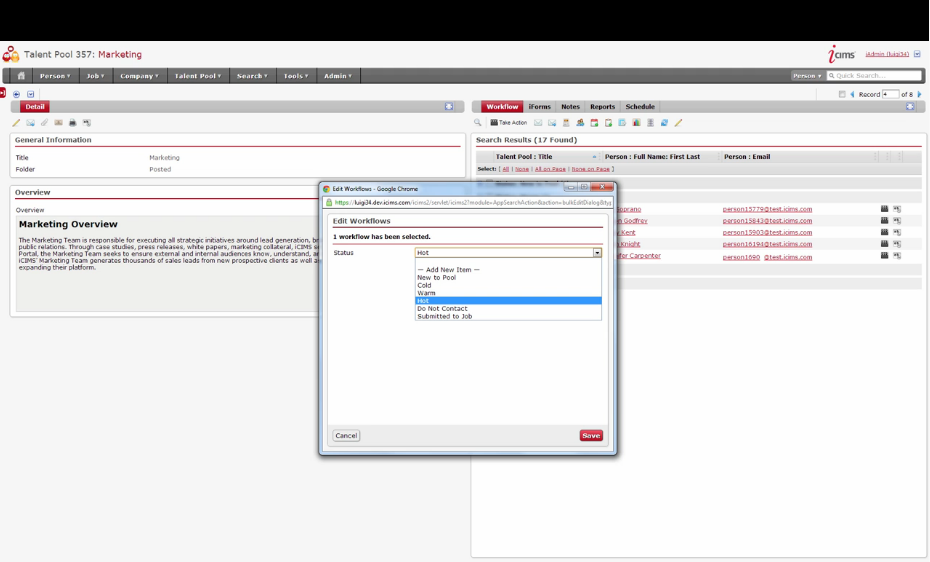Screen dimensions: 930x562
Task: Choose New to Pool in Status list
Action: (508, 277)
